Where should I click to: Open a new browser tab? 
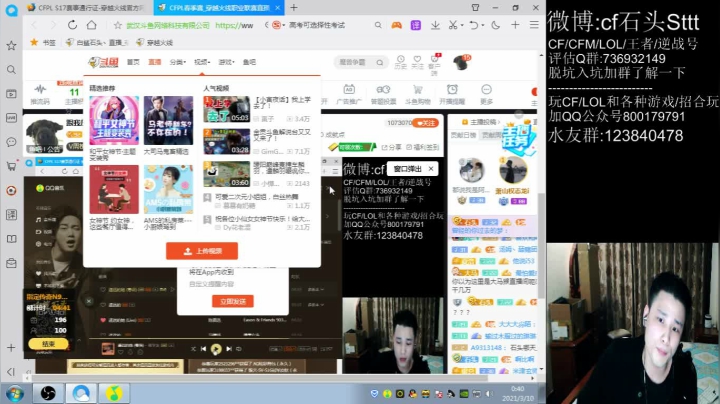tap(294, 7)
